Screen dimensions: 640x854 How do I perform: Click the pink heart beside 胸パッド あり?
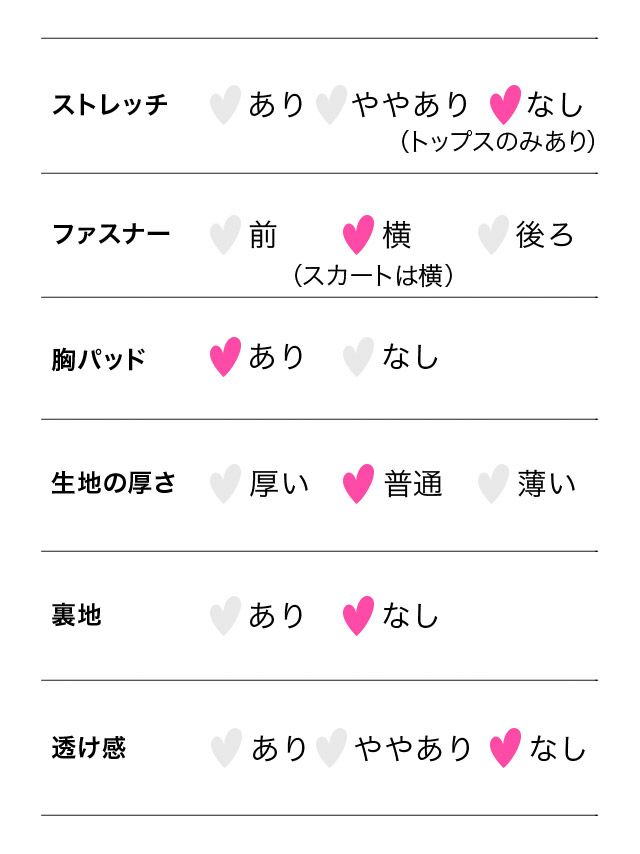tap(225, 357)
